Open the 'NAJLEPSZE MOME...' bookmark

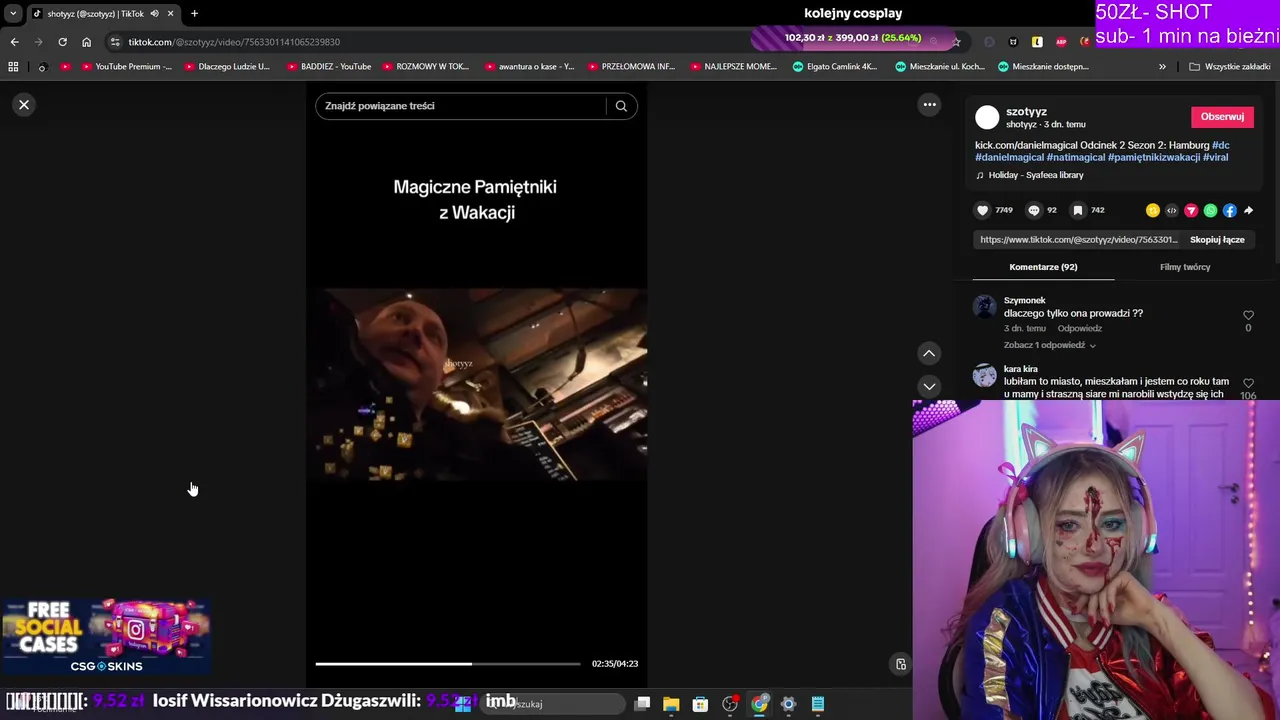click(x=733, y=67)
